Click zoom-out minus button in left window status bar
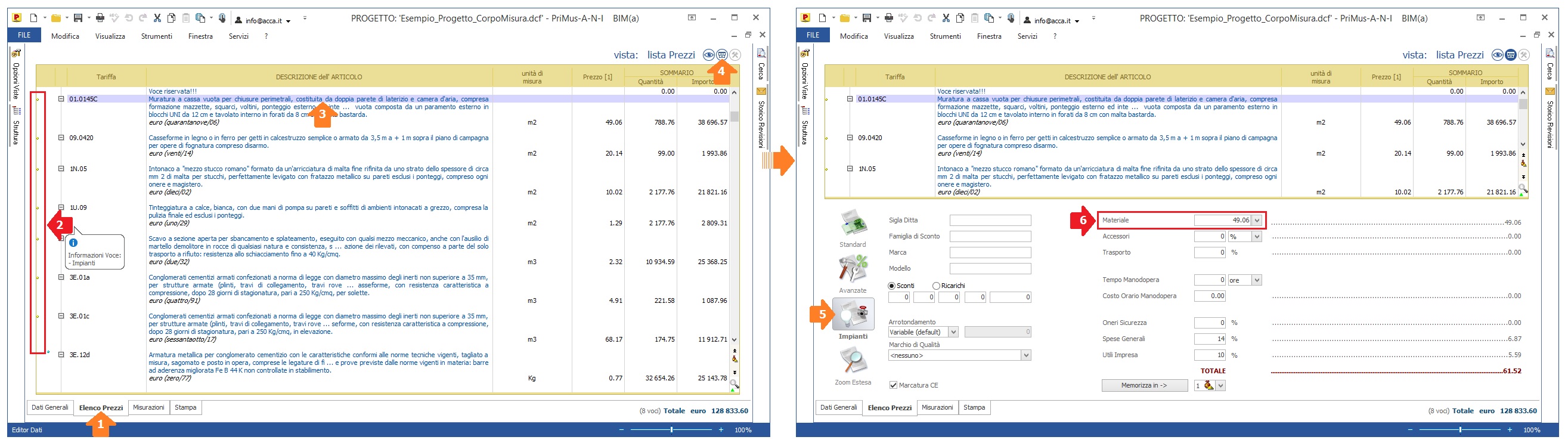Viewport: 1568px width, 446px height. click(621, 430)
